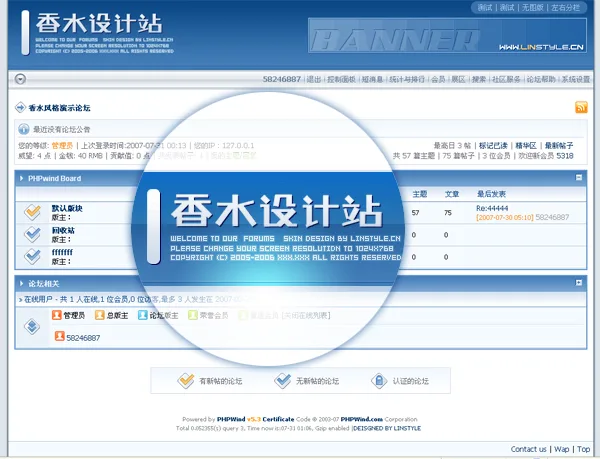This screenshot has width=600, height=459.
Task: Open new member 5318 profile link
Action: tap(565, 156)
